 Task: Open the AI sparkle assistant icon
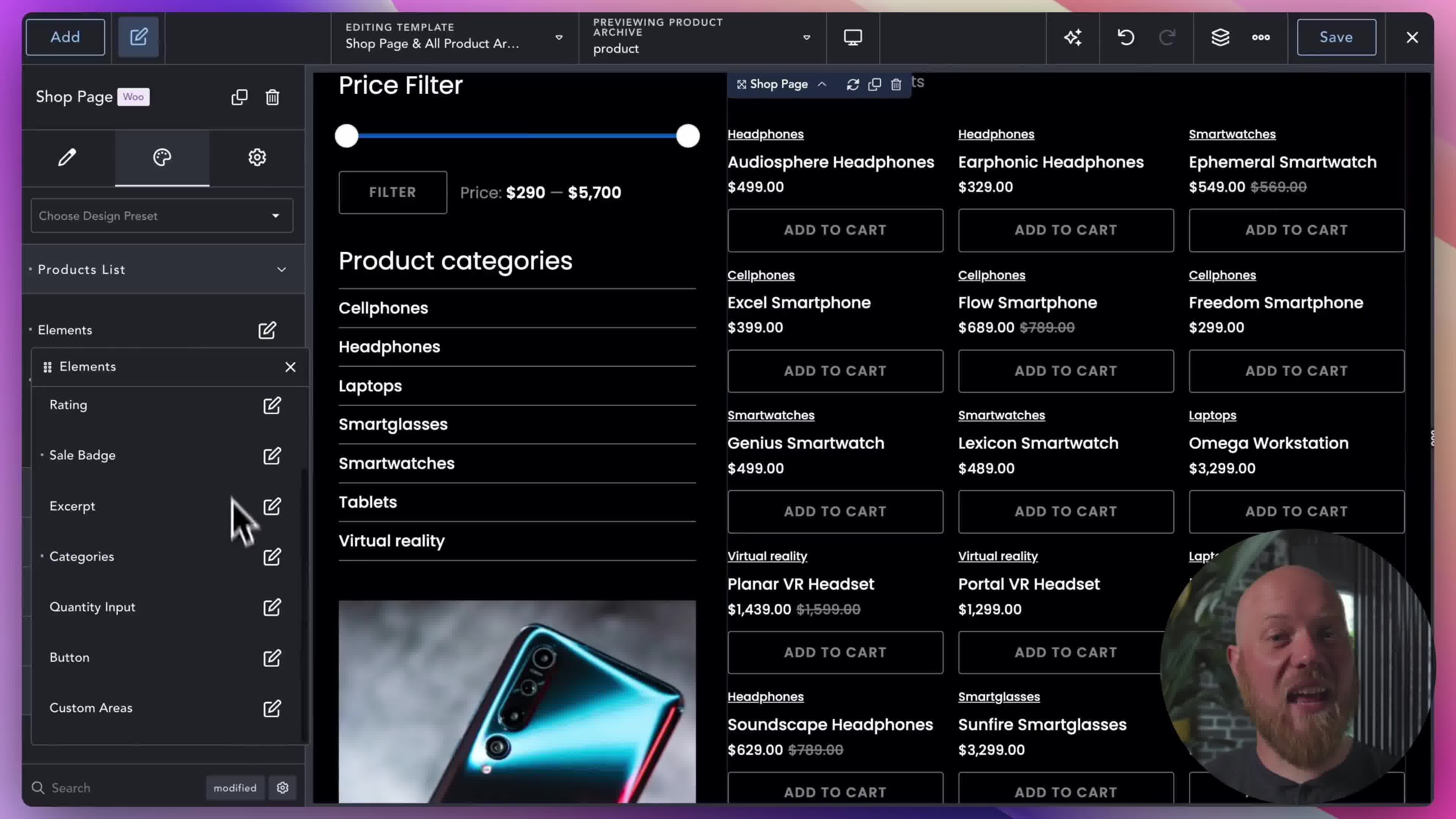[x=1073, y=37]
